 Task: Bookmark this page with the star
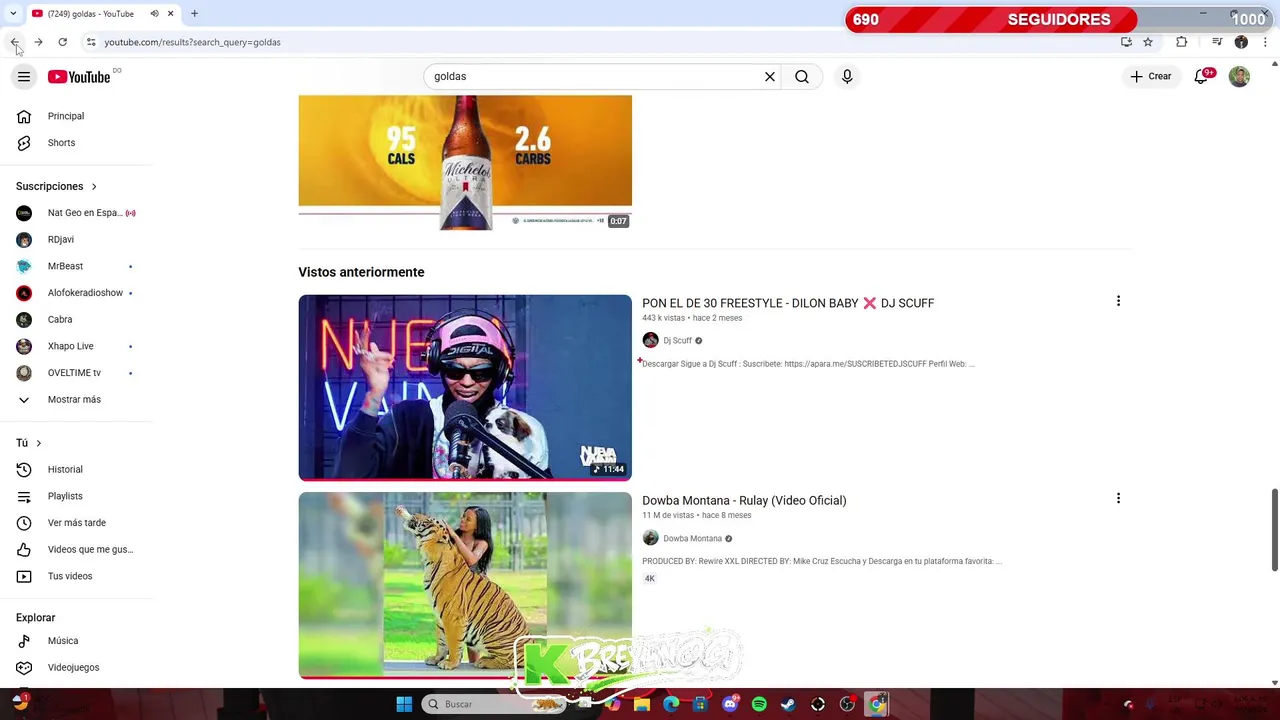pos(1148,42)
